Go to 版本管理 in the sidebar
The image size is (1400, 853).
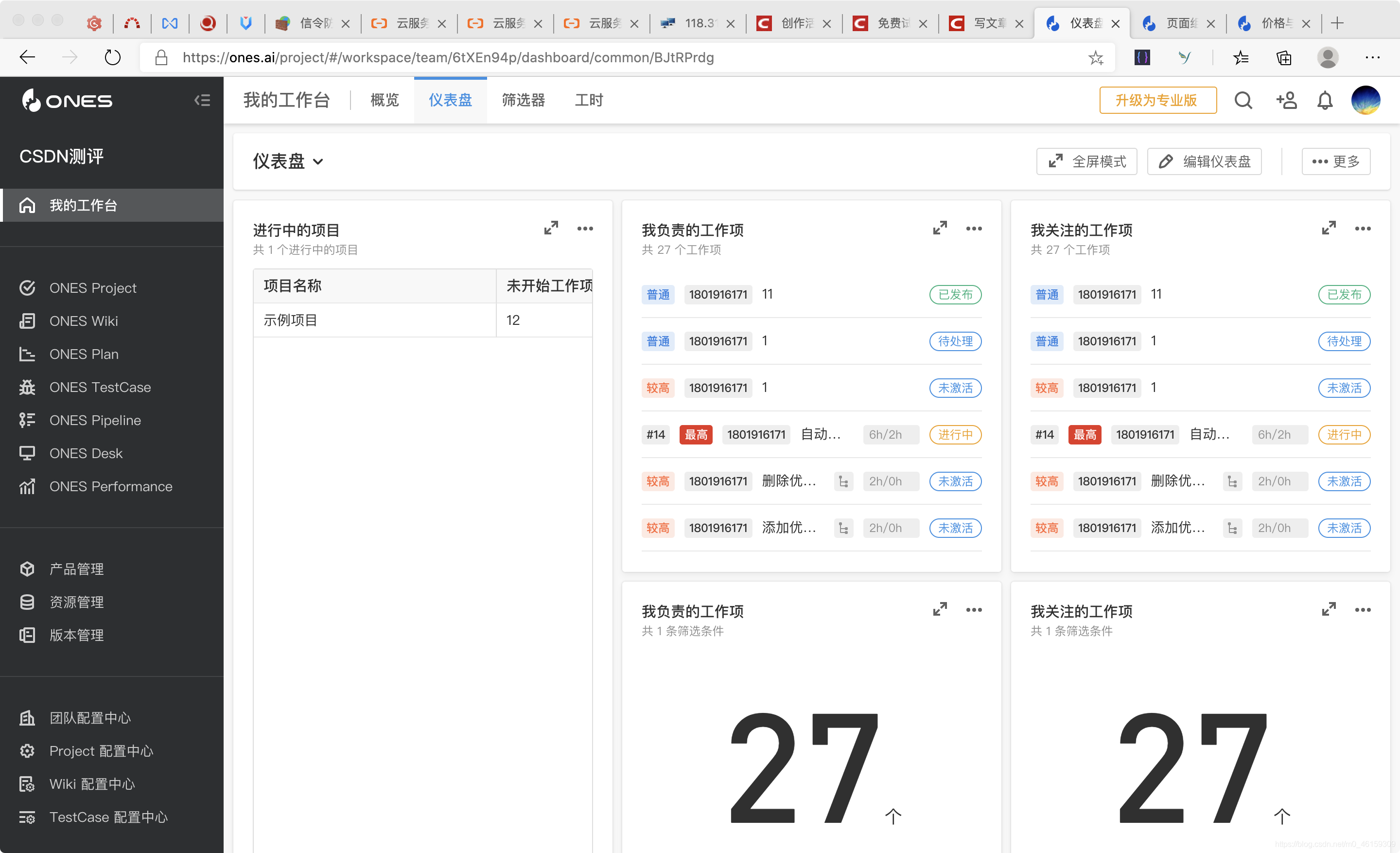pos(76,635)
